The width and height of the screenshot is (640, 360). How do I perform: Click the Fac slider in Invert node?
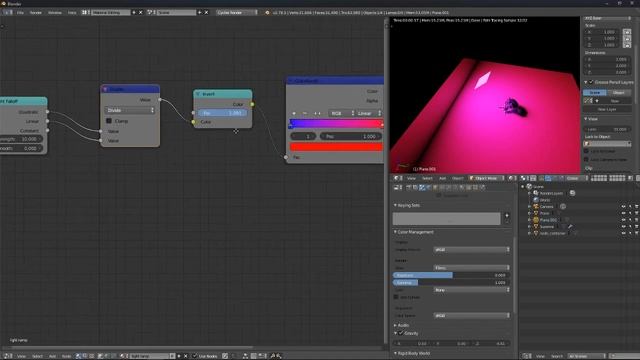(x=222, y=113)
